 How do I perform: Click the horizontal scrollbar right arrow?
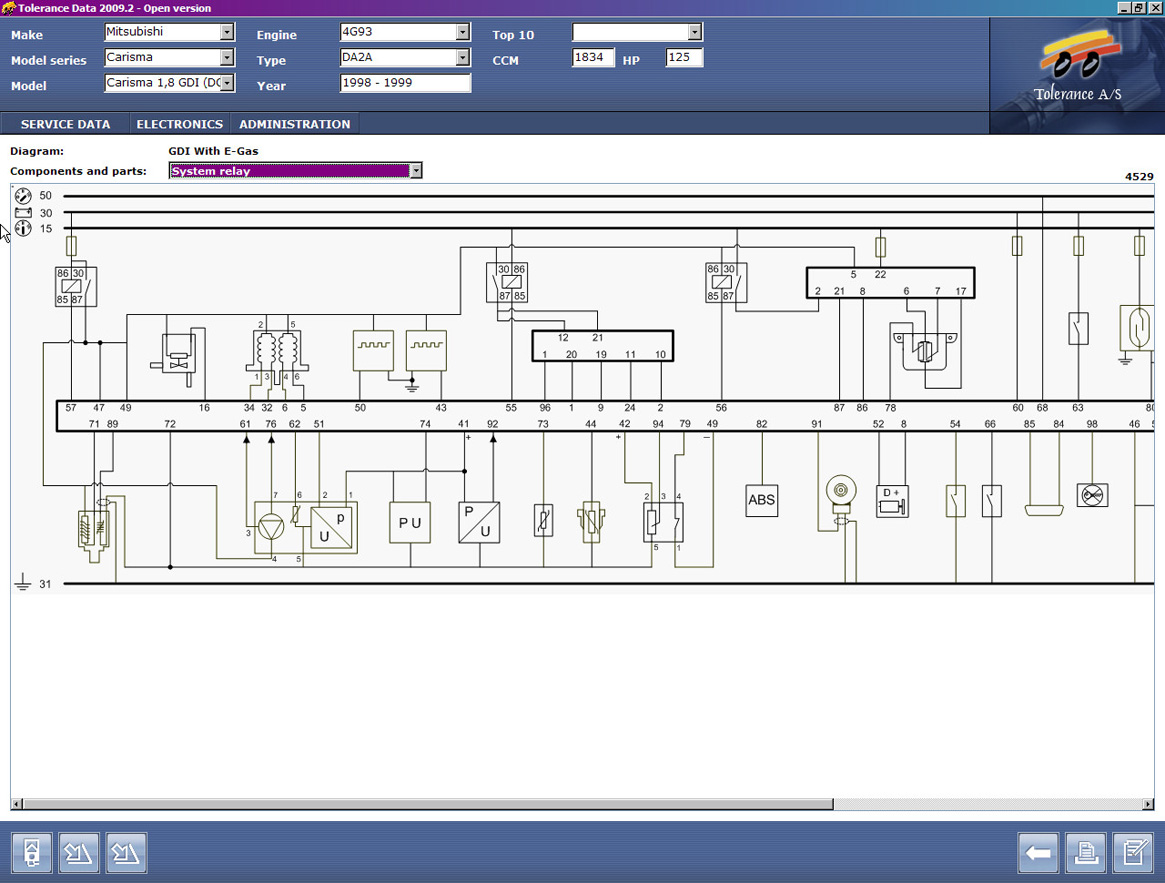(1148, 804)
